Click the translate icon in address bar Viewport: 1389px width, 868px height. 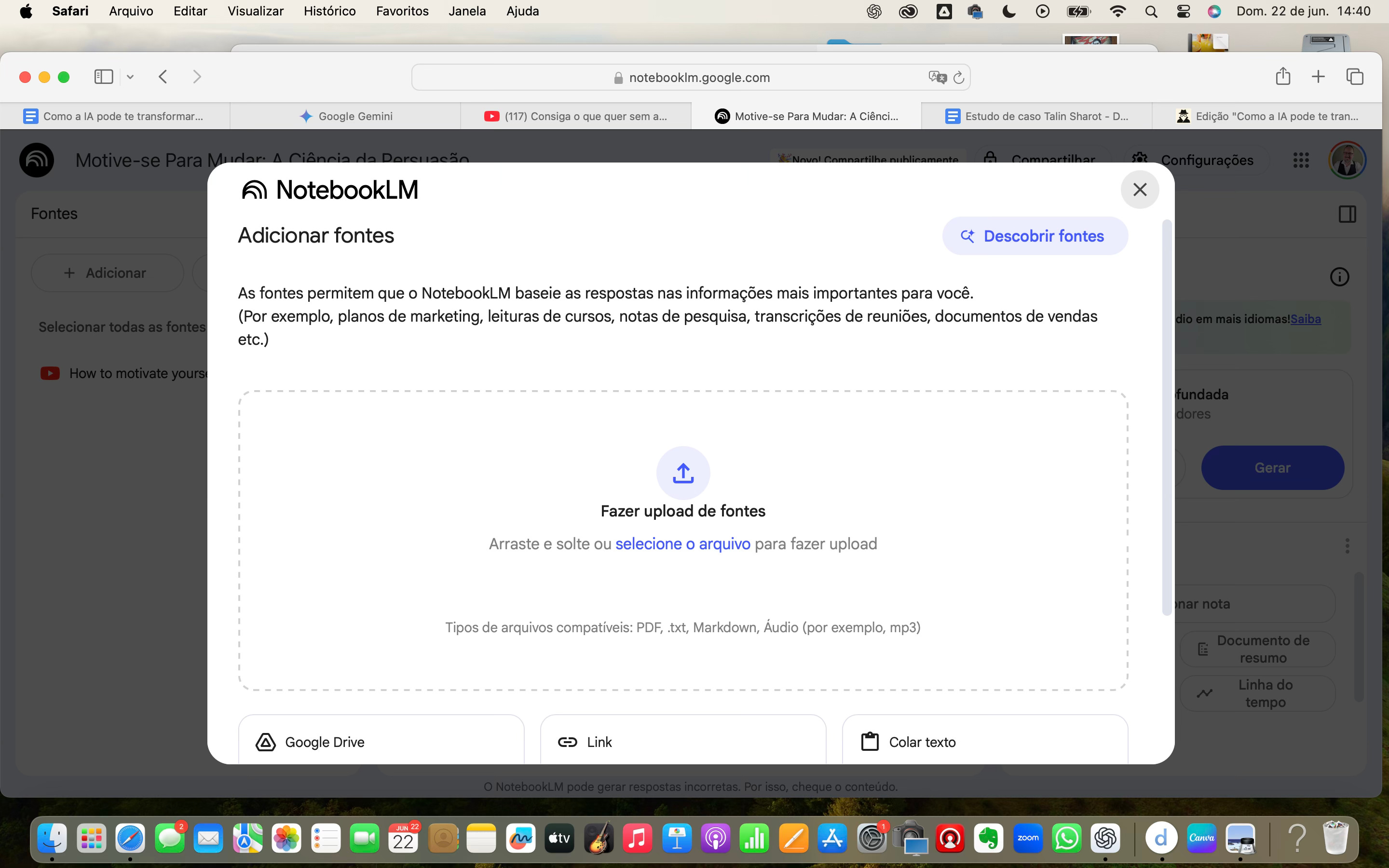937,77
